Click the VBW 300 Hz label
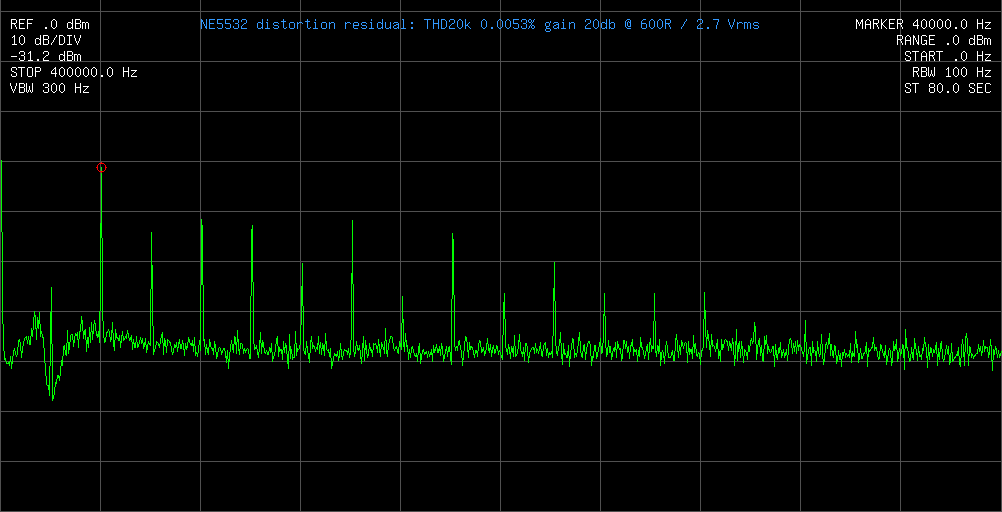1002x512 pixels. point(50,89)
